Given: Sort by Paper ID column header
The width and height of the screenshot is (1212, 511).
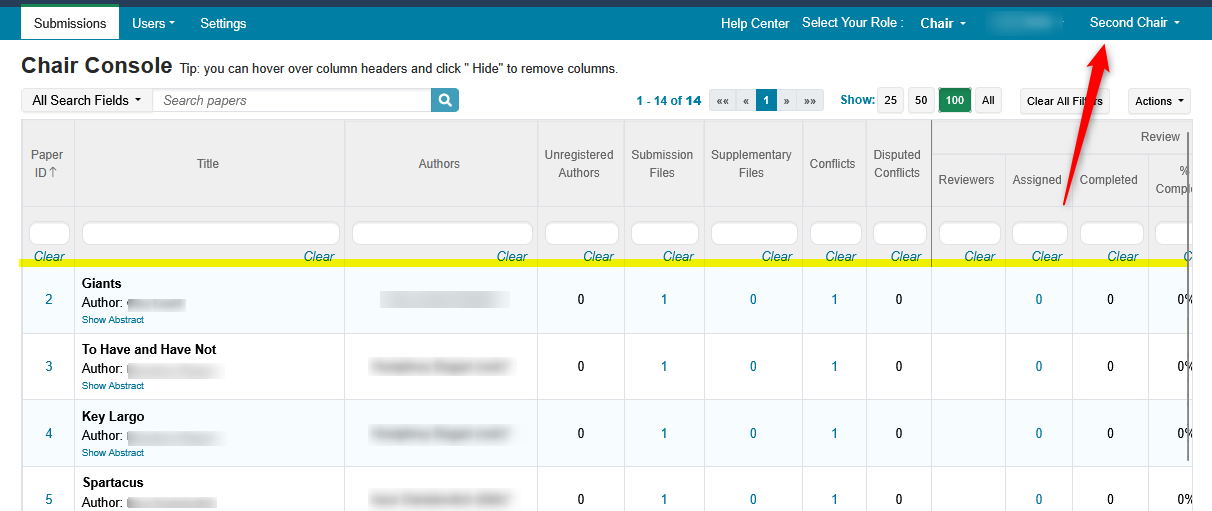Looking at the screenshot, I should (47, 164).
